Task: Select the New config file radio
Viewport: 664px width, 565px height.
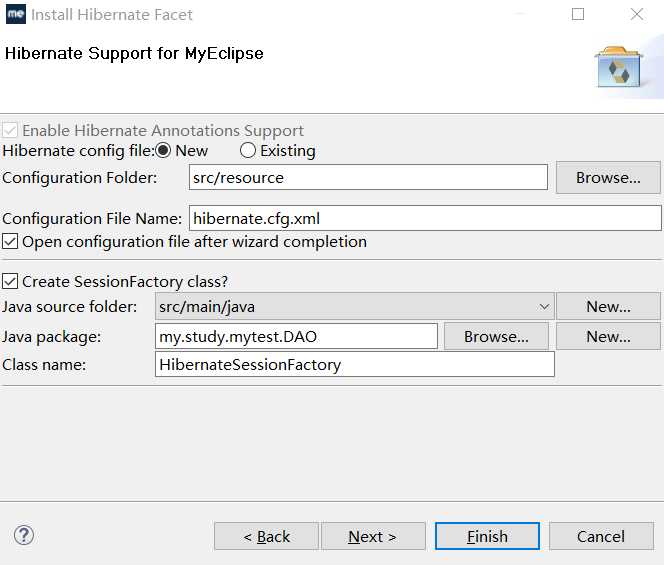Action: pos(163,150)
